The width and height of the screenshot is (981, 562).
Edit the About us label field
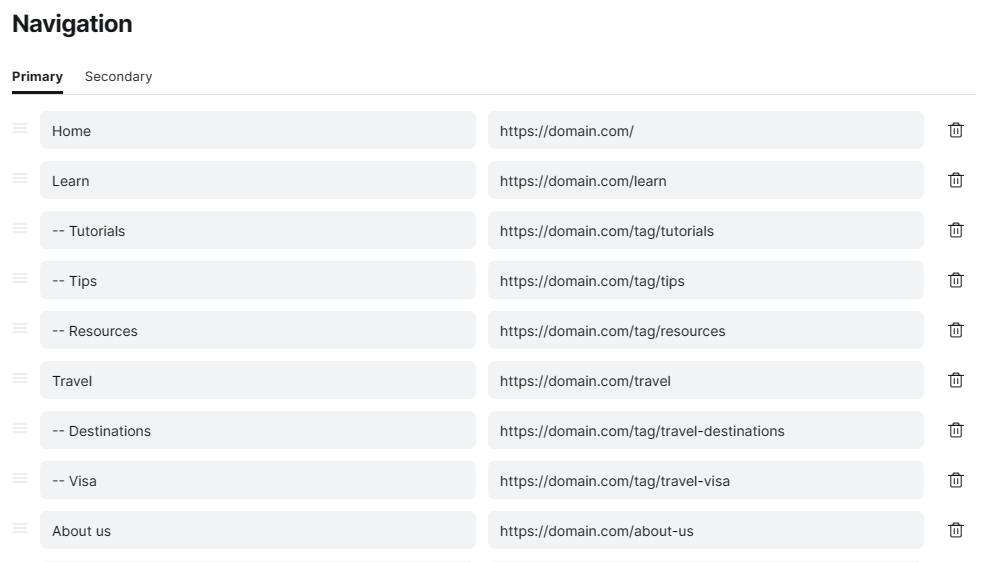[x=257, y=530]
